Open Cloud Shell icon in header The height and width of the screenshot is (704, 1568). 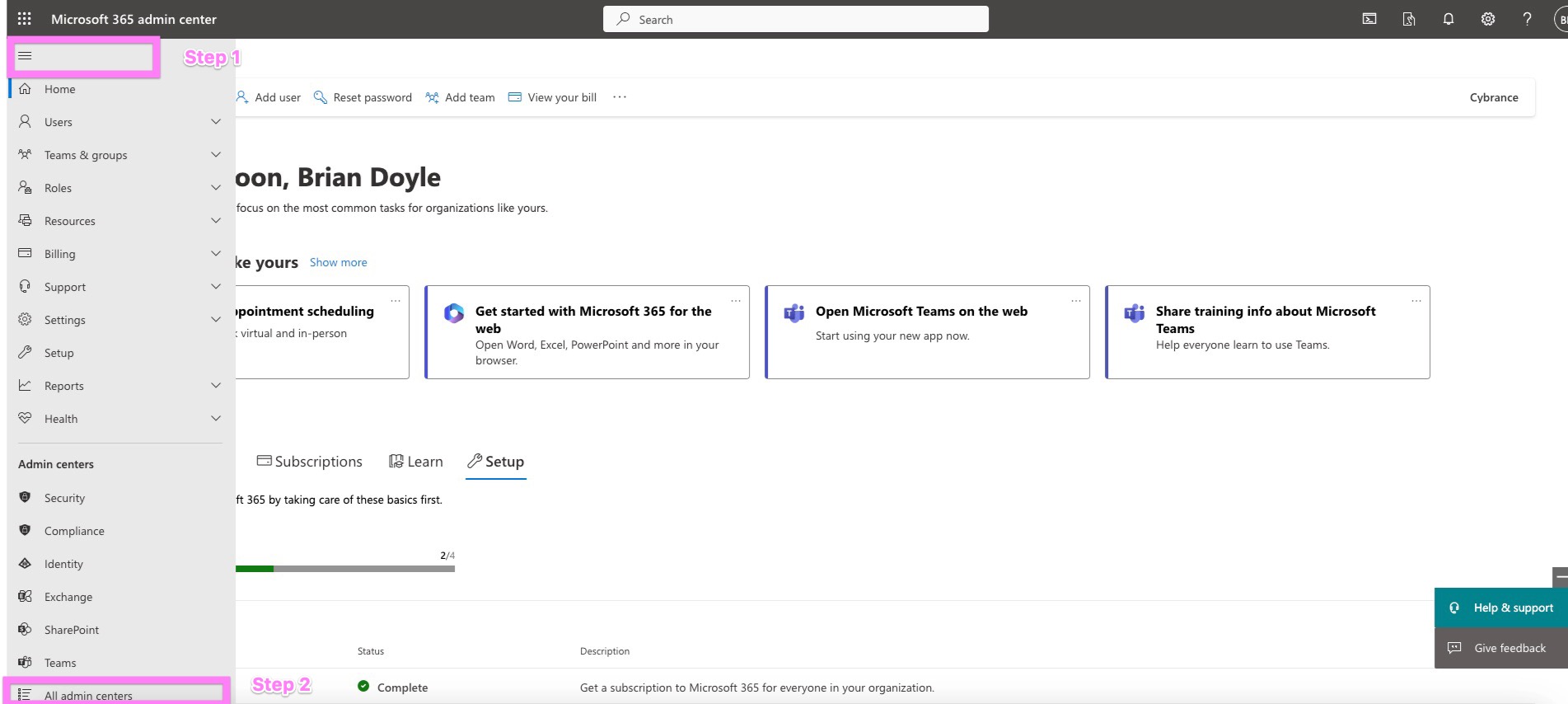coord(1369,19)
